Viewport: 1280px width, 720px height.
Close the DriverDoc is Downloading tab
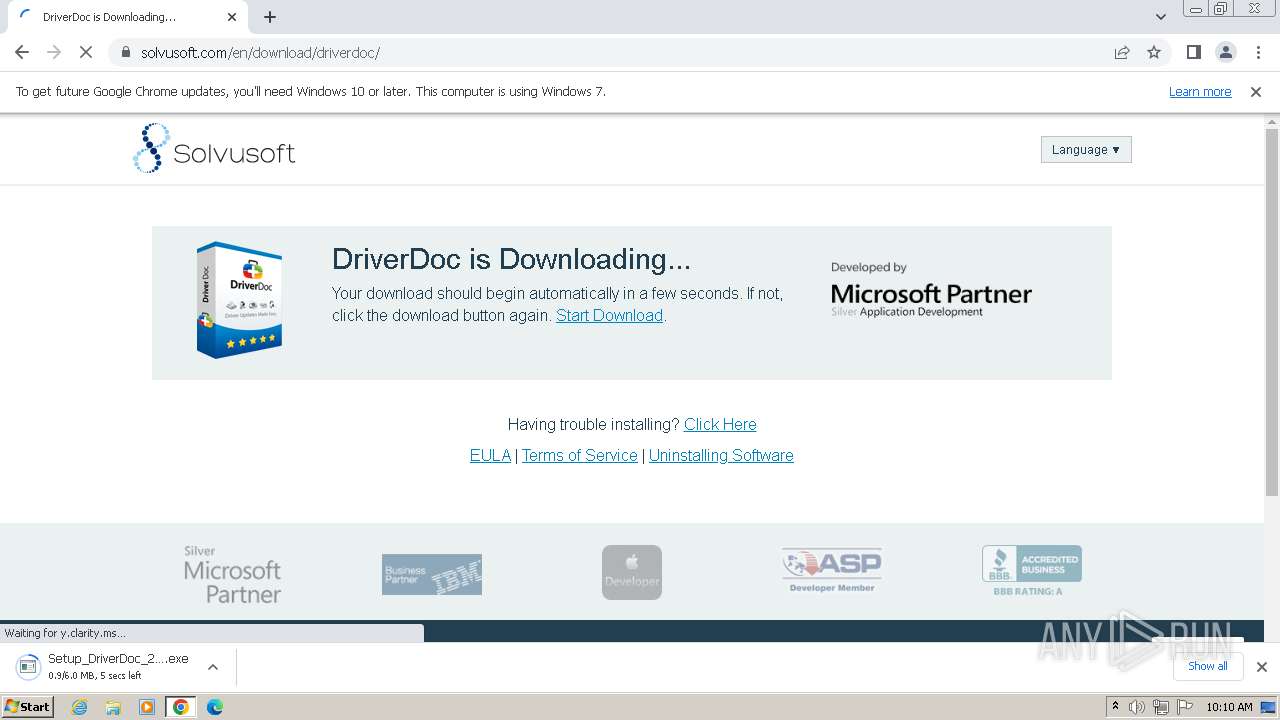click(x=232, y=17)
